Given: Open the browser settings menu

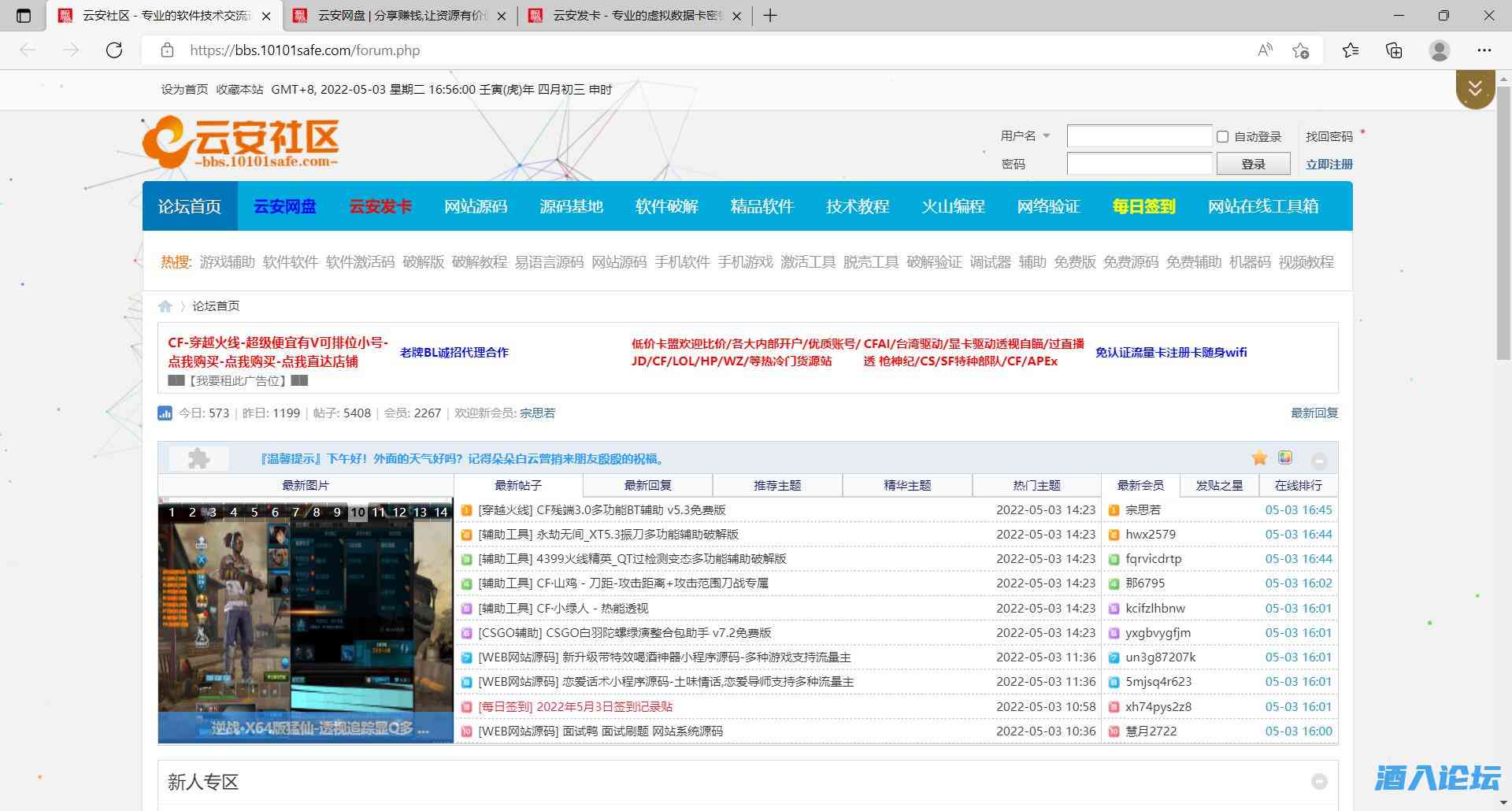Looking at the screenshot, I should (1484, 50).
